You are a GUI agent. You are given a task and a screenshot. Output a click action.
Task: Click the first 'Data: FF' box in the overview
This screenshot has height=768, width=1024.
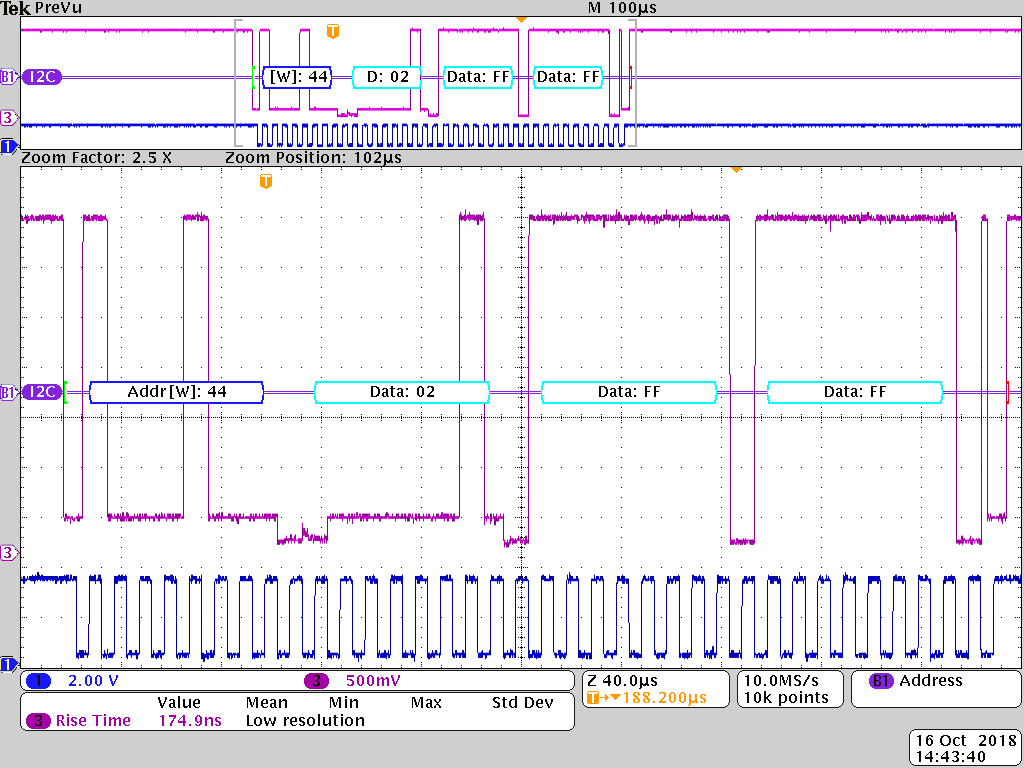[x=477, y=77]
